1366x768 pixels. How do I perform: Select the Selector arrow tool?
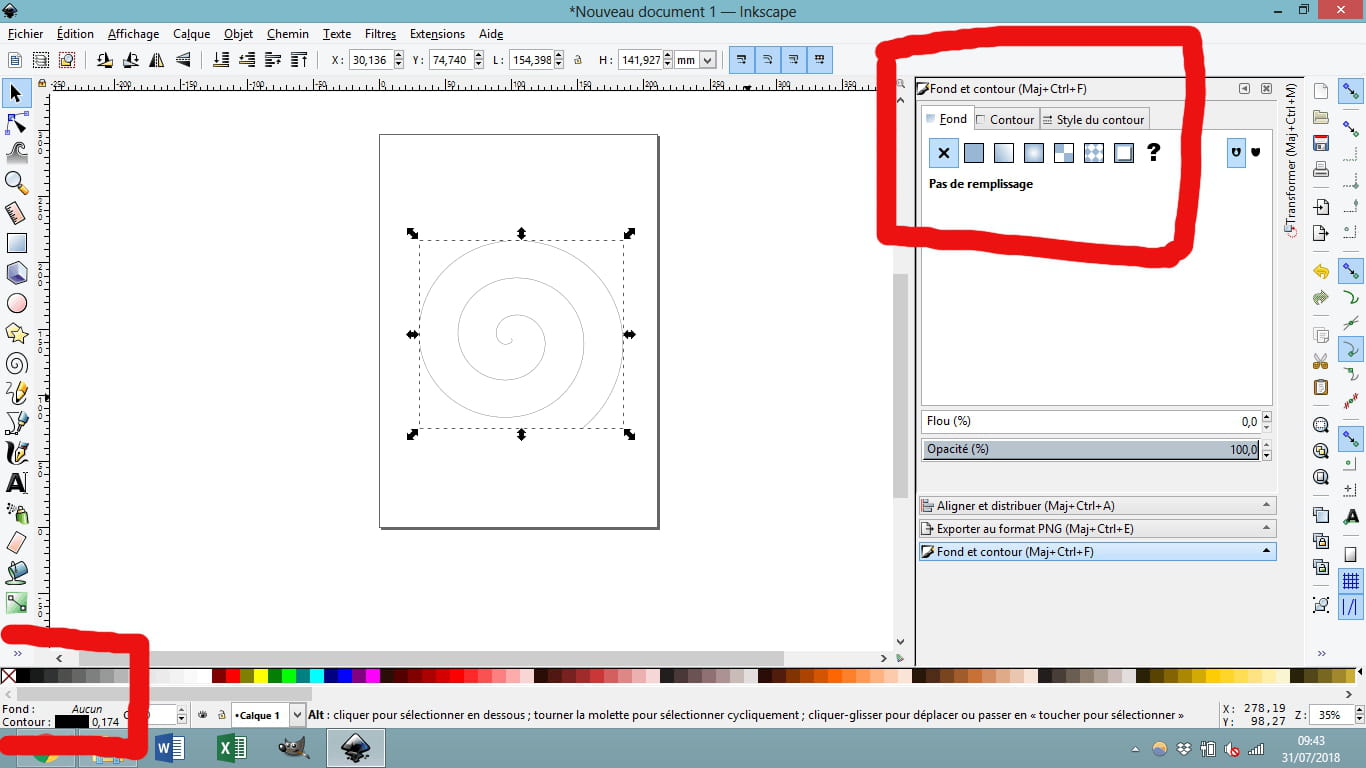click(x=16, y=94)
